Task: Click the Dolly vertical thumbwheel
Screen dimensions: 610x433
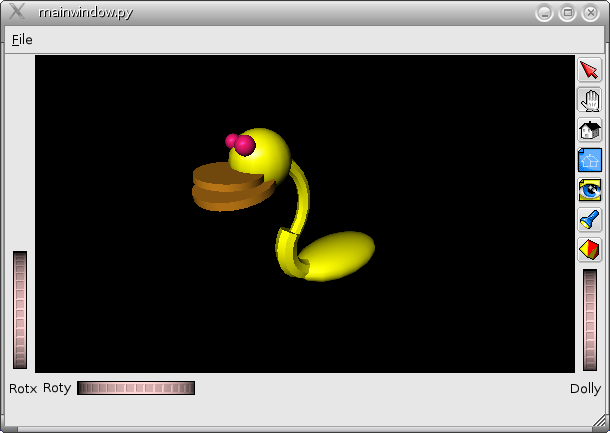Action: 590,320
